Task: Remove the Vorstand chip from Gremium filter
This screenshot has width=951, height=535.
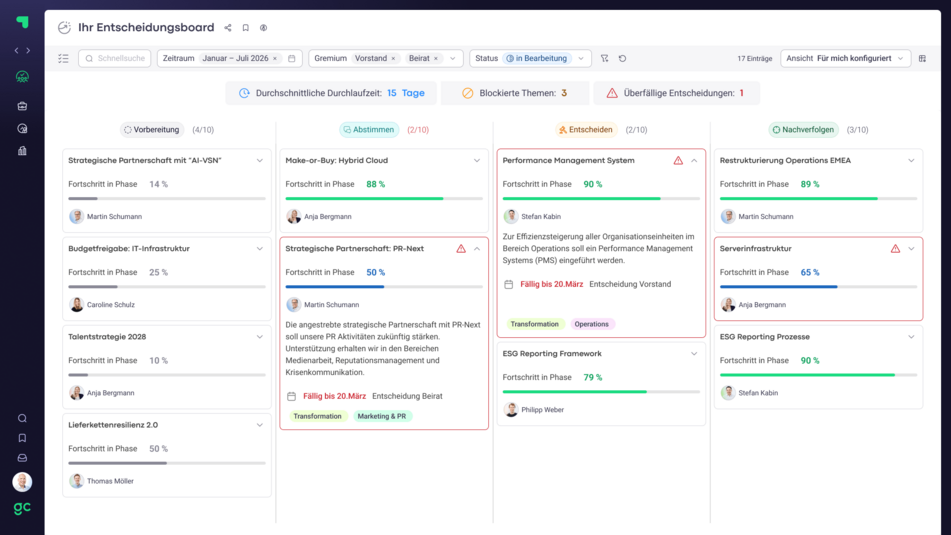Action: pyautogui.click(x=393, y=59)
